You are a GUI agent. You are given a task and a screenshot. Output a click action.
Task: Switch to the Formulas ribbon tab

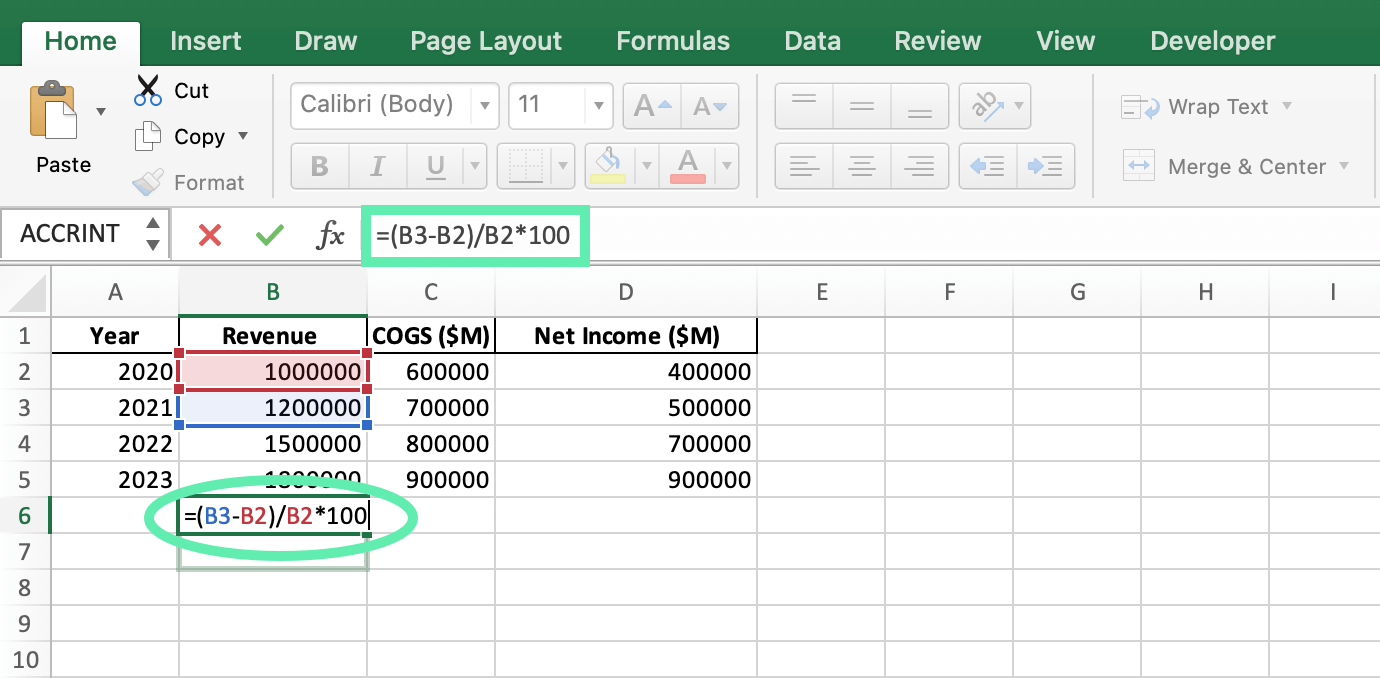pyautogui.click(x=672, y=41)
